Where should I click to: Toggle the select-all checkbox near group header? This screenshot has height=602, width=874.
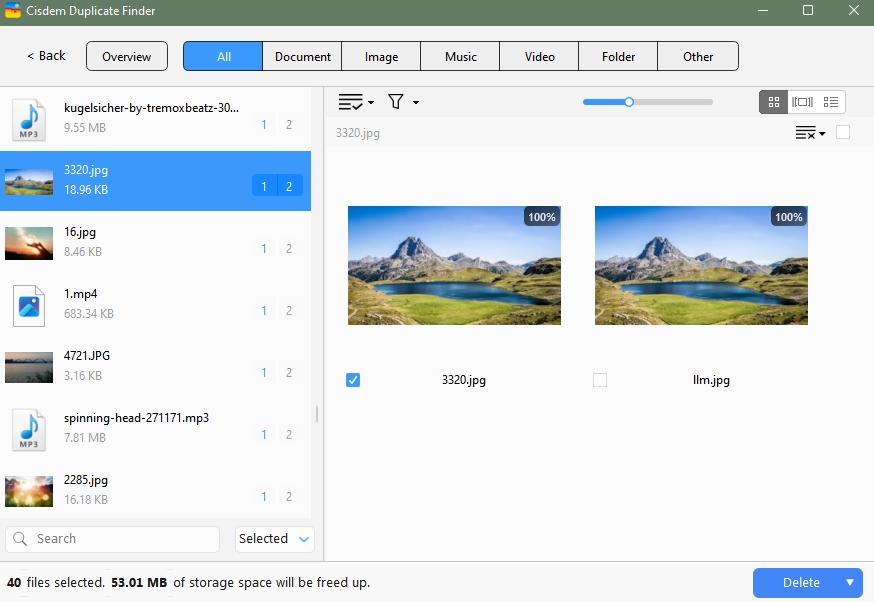(x=843, y=132)
